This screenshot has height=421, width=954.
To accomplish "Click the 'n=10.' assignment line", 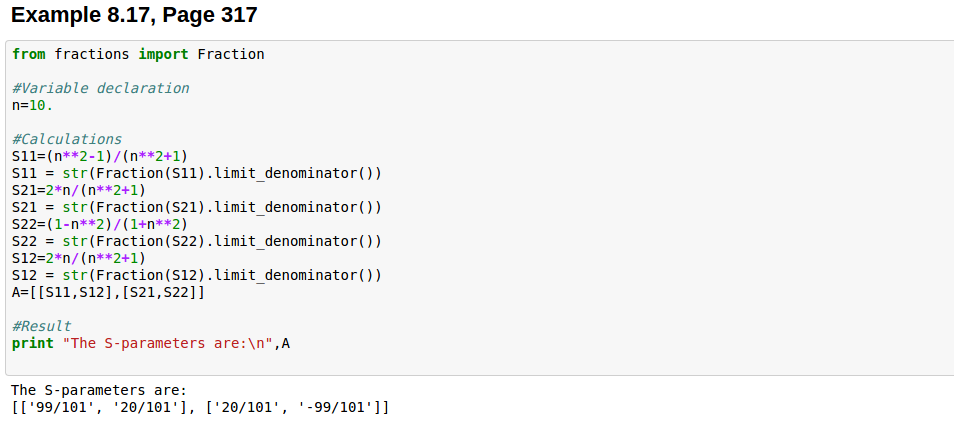I will coord(32,105).
